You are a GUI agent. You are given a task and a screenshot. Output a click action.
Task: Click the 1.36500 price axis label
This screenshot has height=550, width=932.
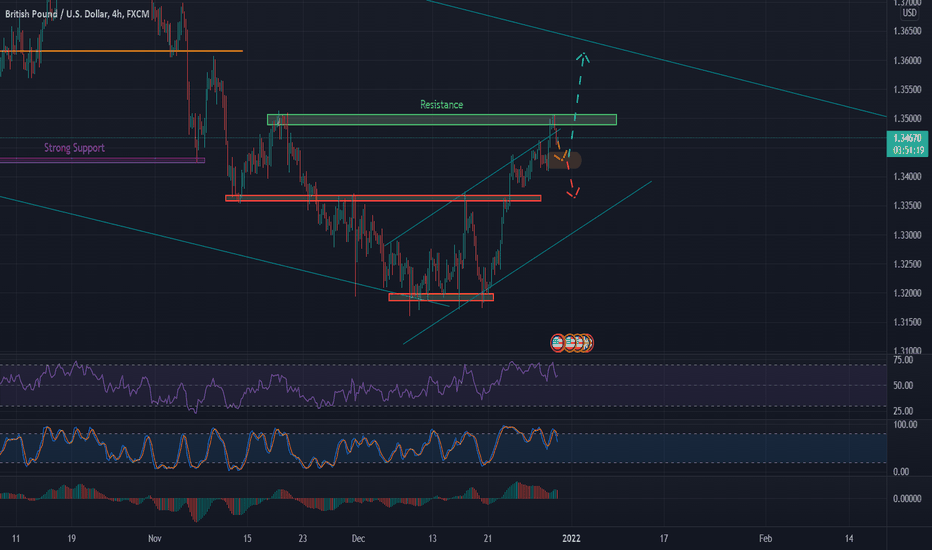(x=907, y=31)
